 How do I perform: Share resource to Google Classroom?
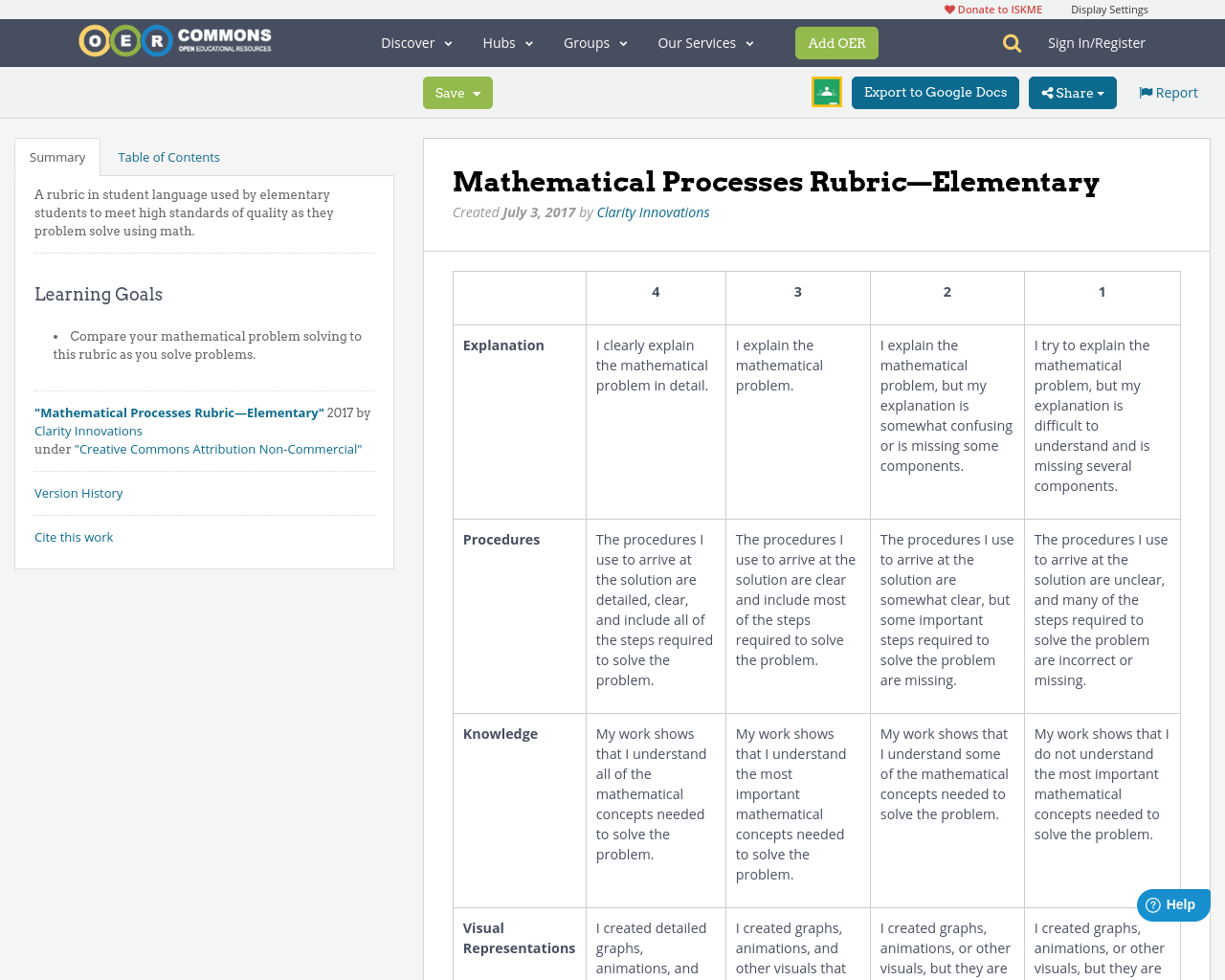coord(826,92)
